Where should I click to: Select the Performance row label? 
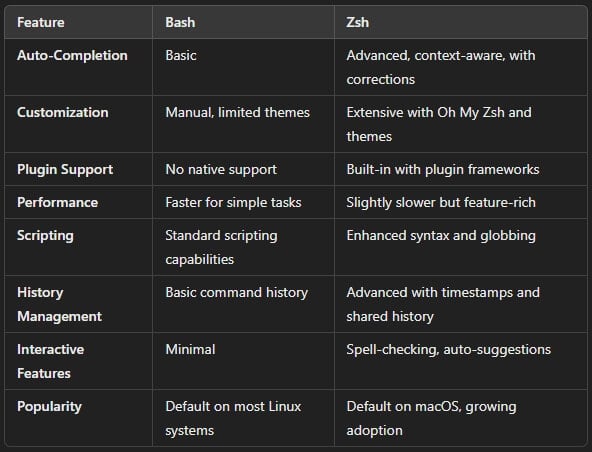(x=57, y=202)
